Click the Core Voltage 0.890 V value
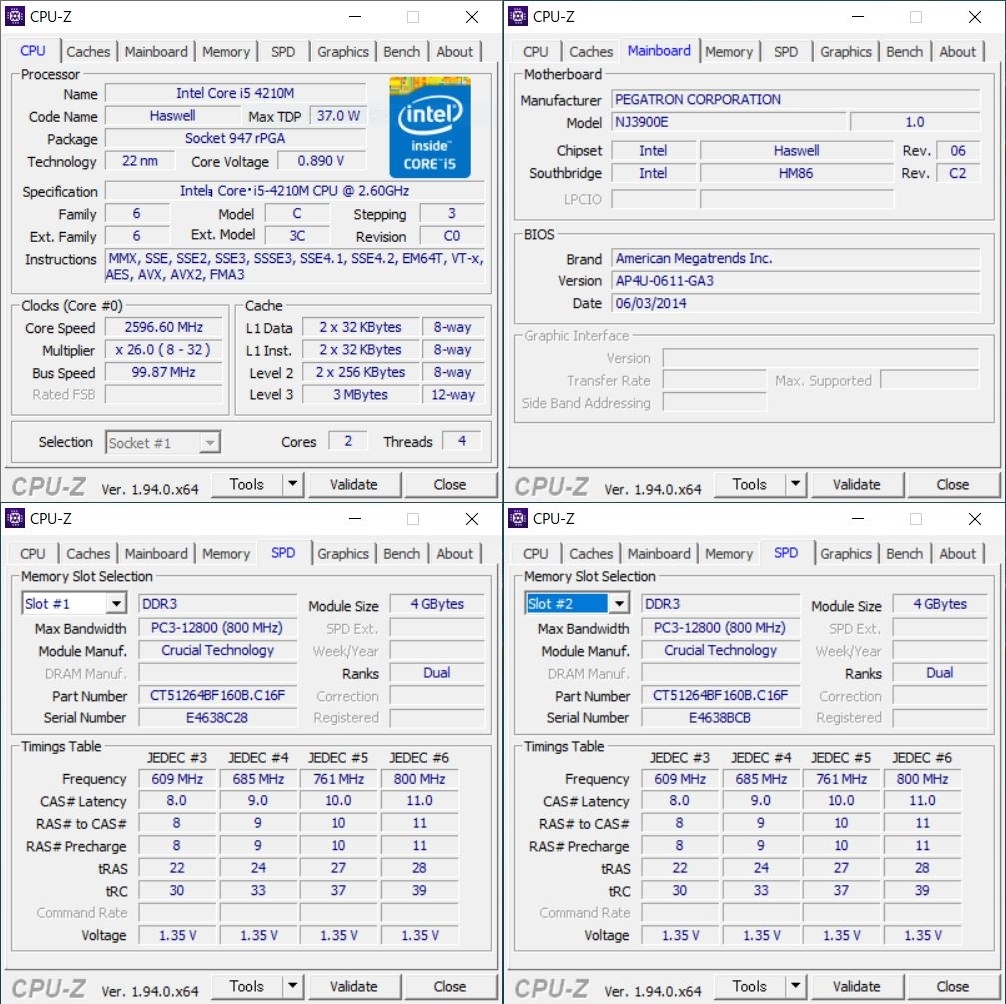This screenshot has width=1006, height=1004. click(321, 160)
